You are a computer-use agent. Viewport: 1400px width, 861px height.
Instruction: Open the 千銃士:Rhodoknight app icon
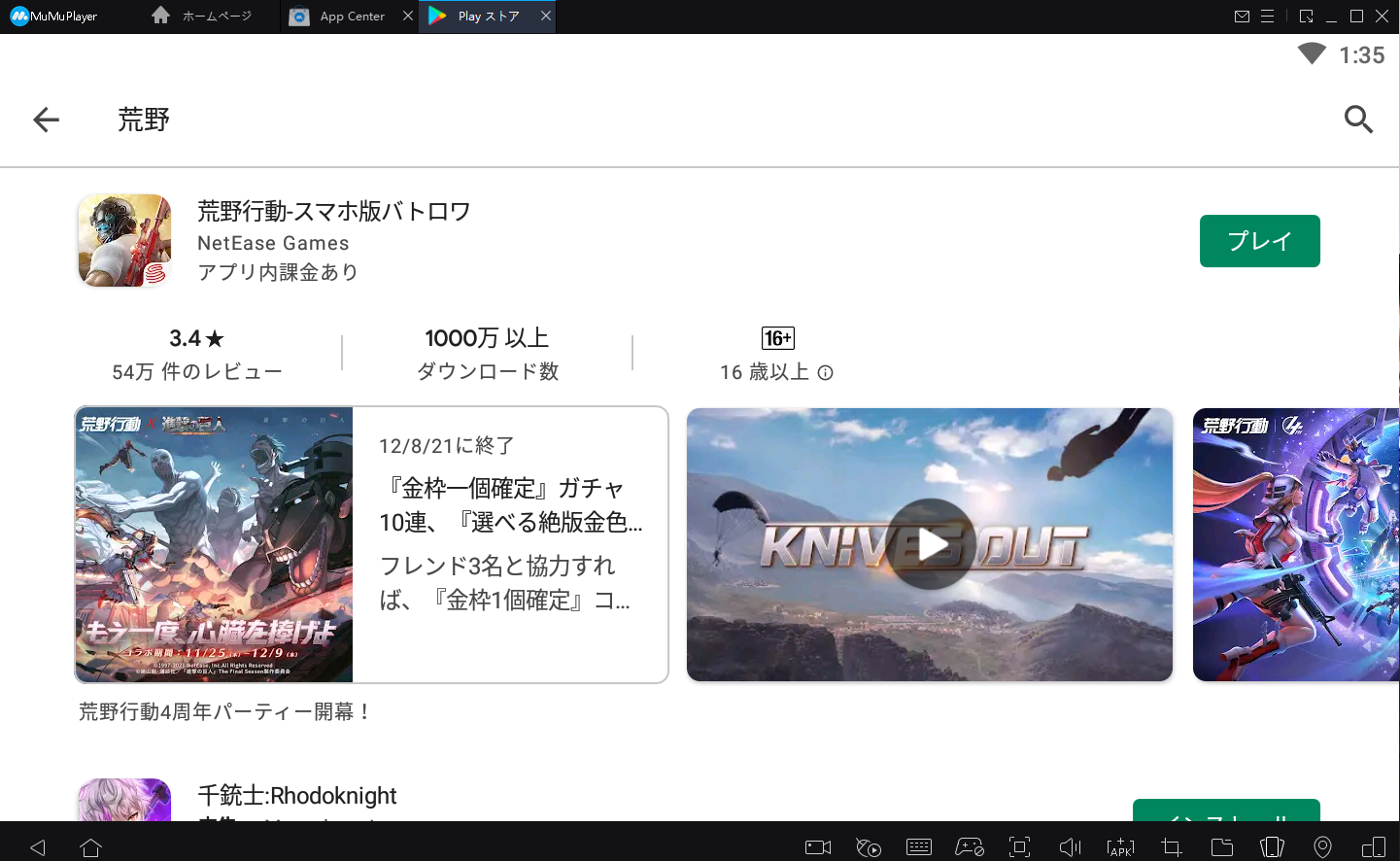tap(124, 800)
